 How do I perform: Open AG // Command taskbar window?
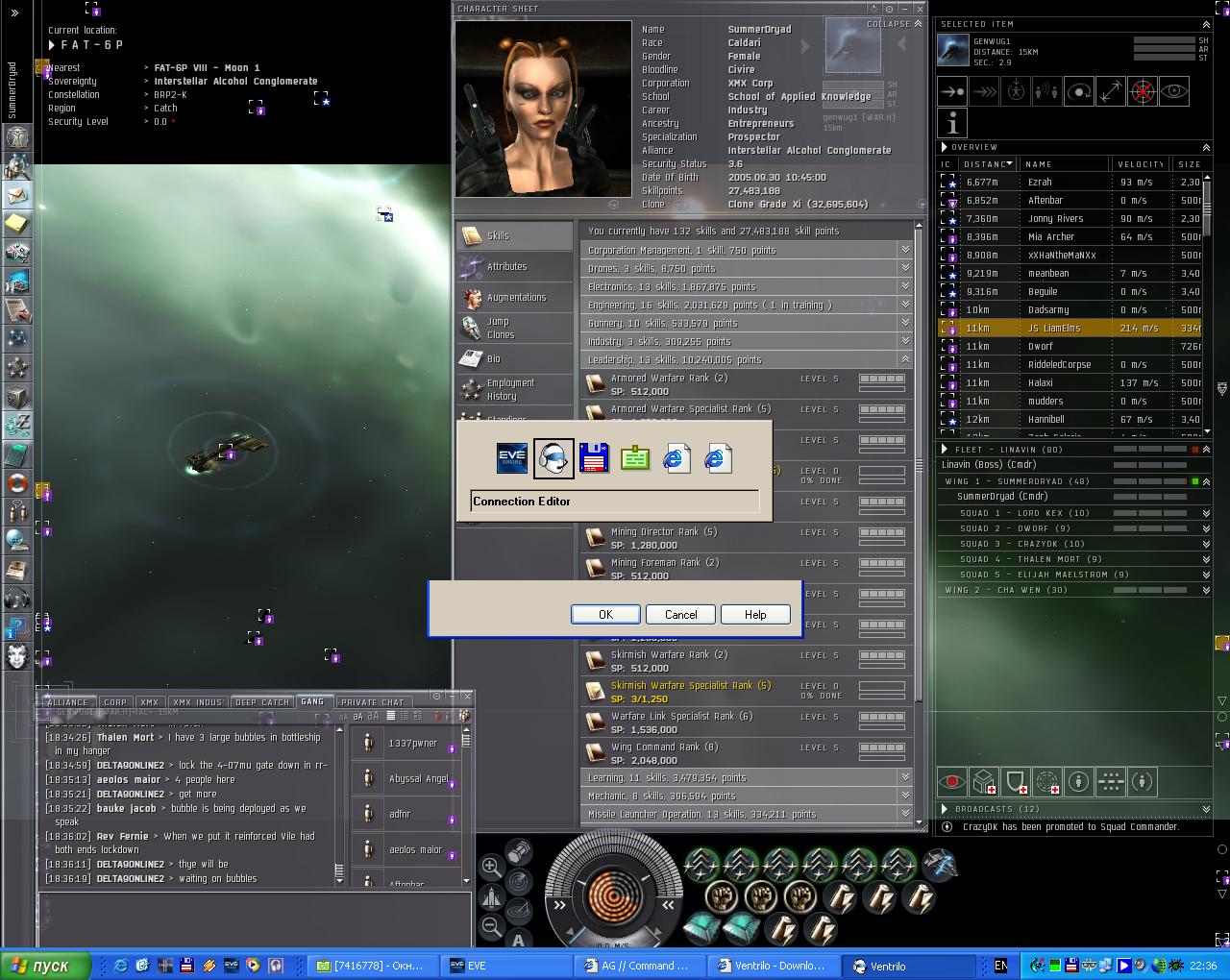639,966
